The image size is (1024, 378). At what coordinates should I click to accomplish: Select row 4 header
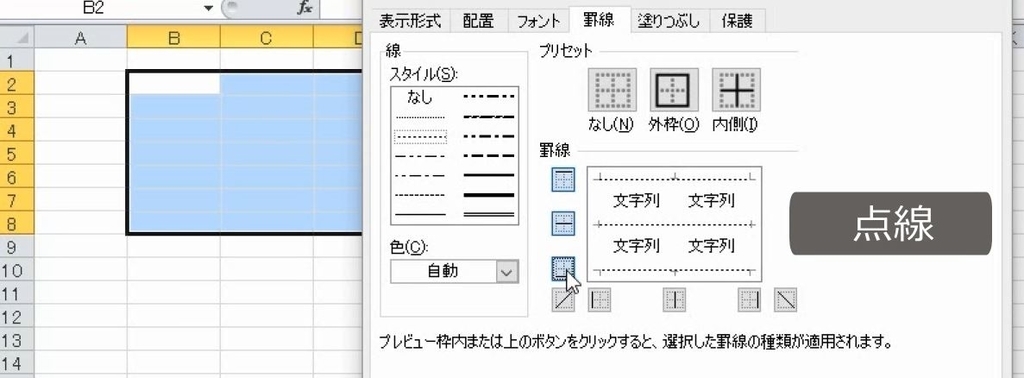[x=17, y=131]
